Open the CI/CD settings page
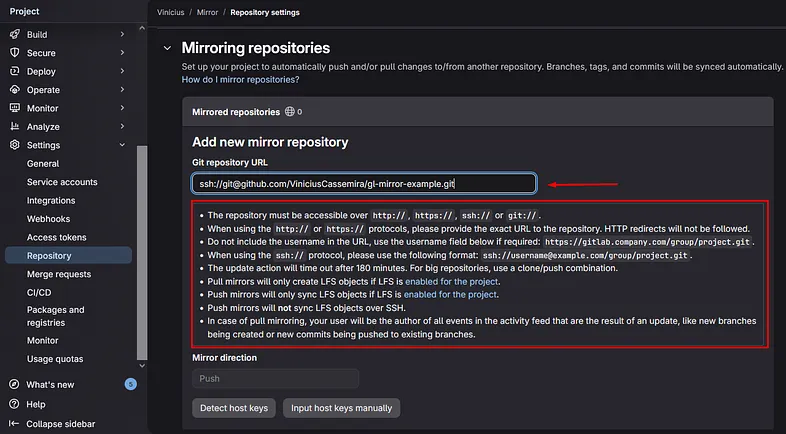 point(39,292)
